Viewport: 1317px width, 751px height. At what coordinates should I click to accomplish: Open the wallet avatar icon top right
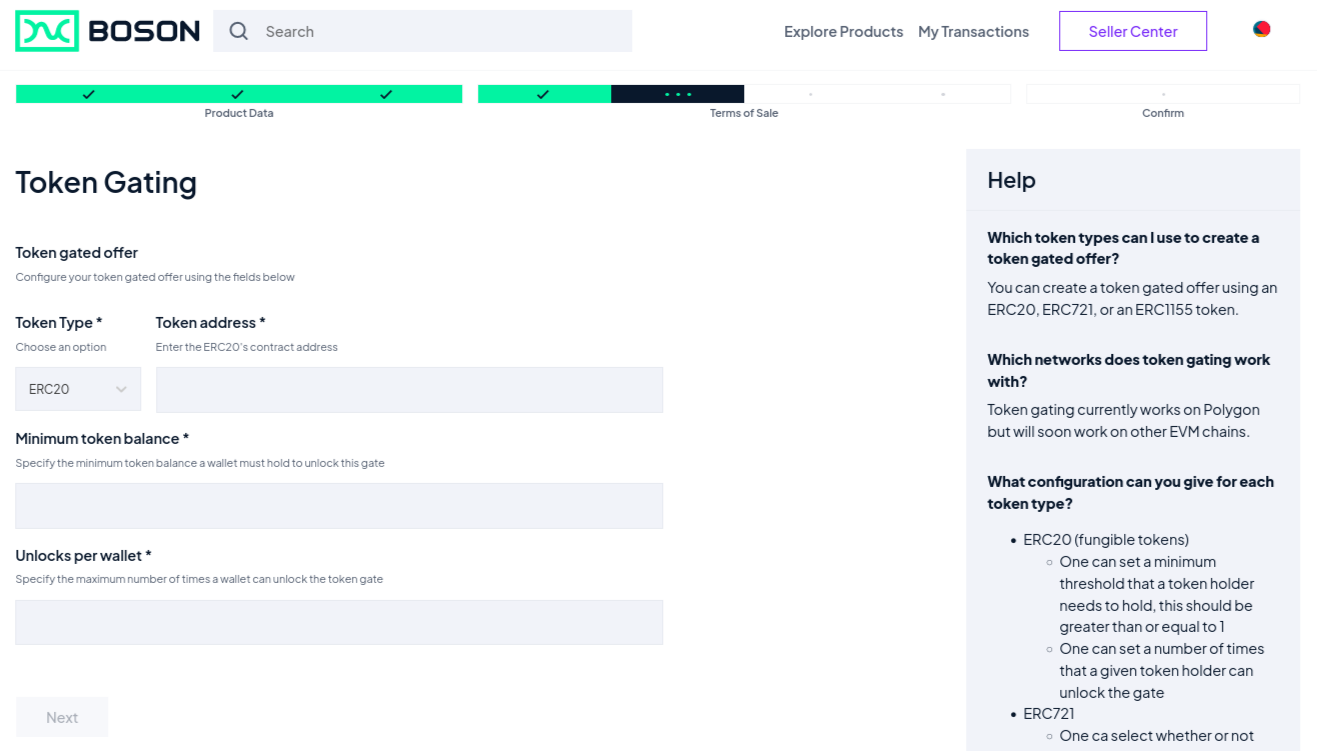tap(1261, 29)
